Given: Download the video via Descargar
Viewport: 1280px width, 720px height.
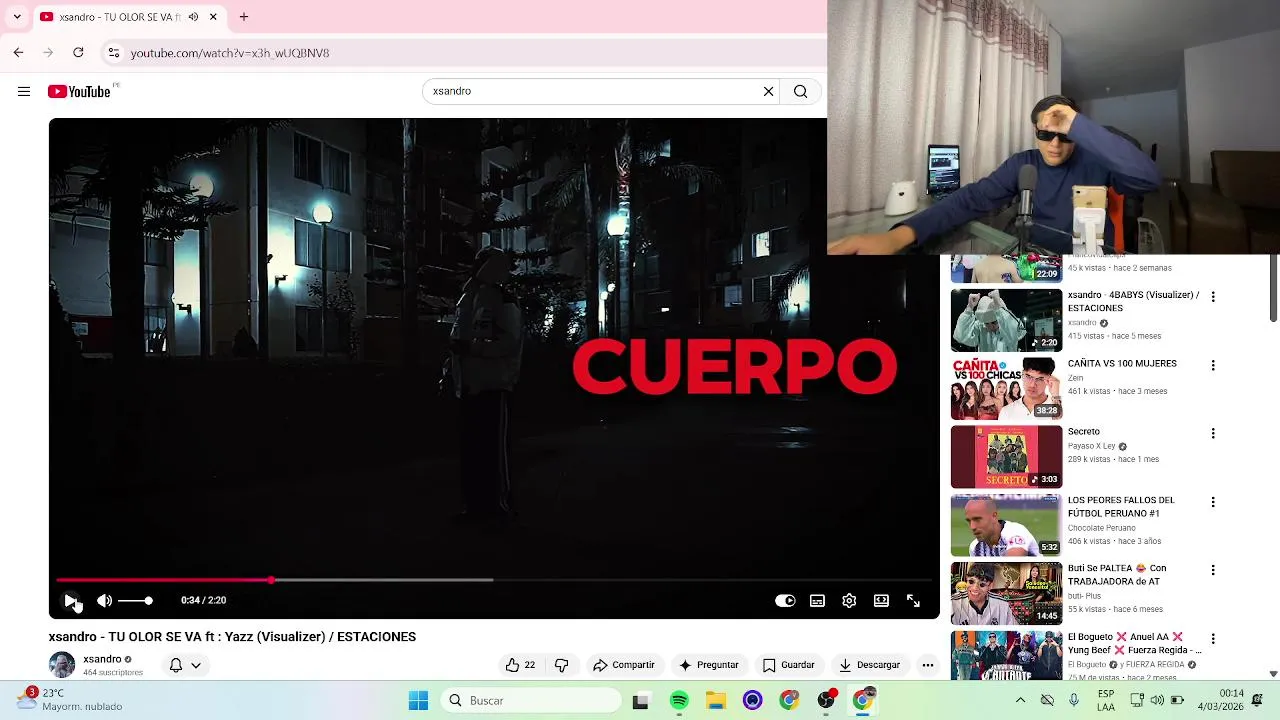Looking at the screenshot, I should tap(869, 665).
